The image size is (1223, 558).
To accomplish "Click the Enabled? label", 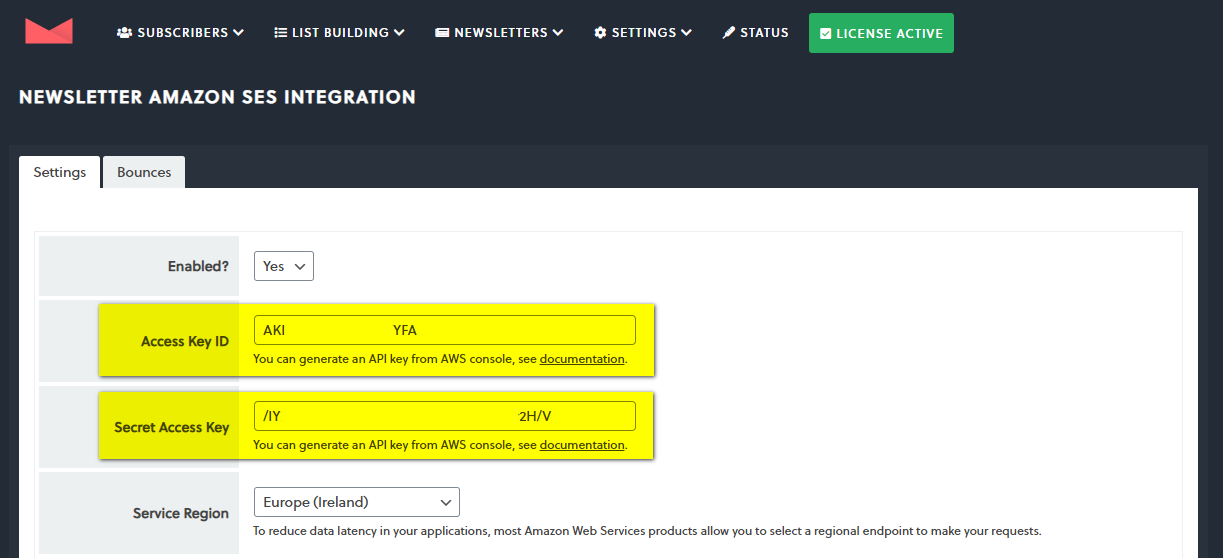I will coord(198,267).
